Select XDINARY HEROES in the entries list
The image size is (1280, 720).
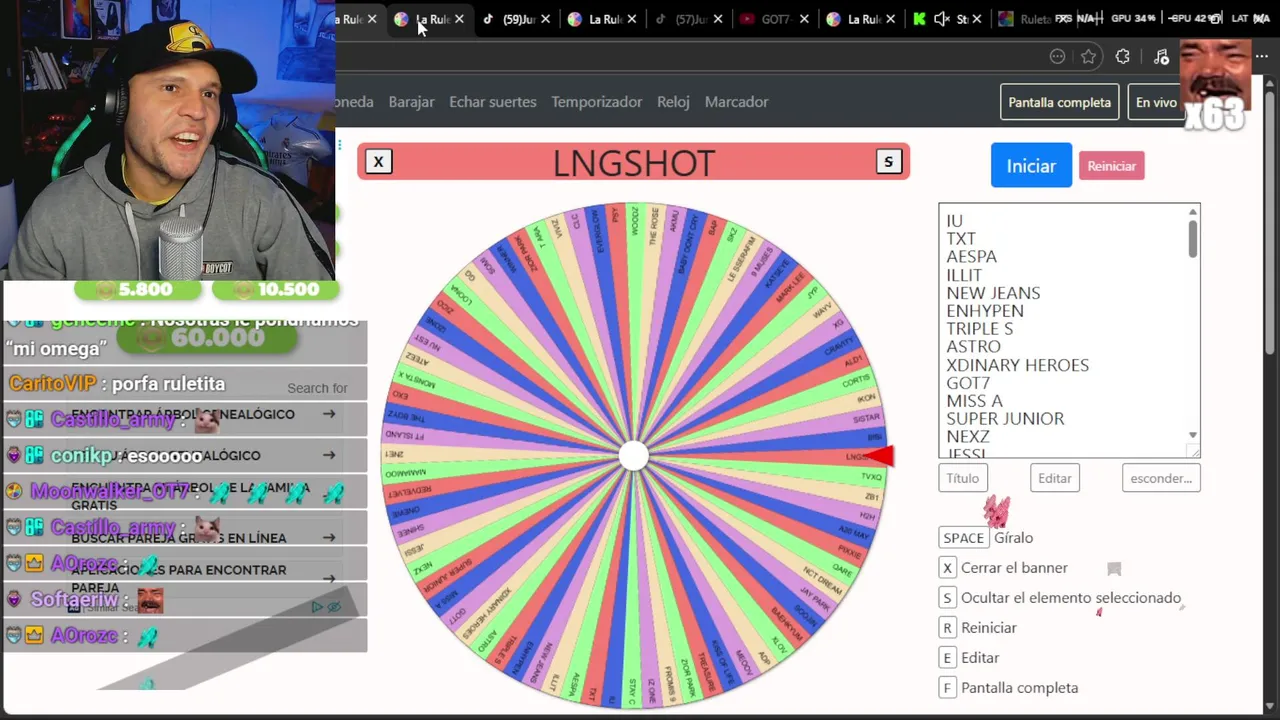click(x=1018, y=365)
